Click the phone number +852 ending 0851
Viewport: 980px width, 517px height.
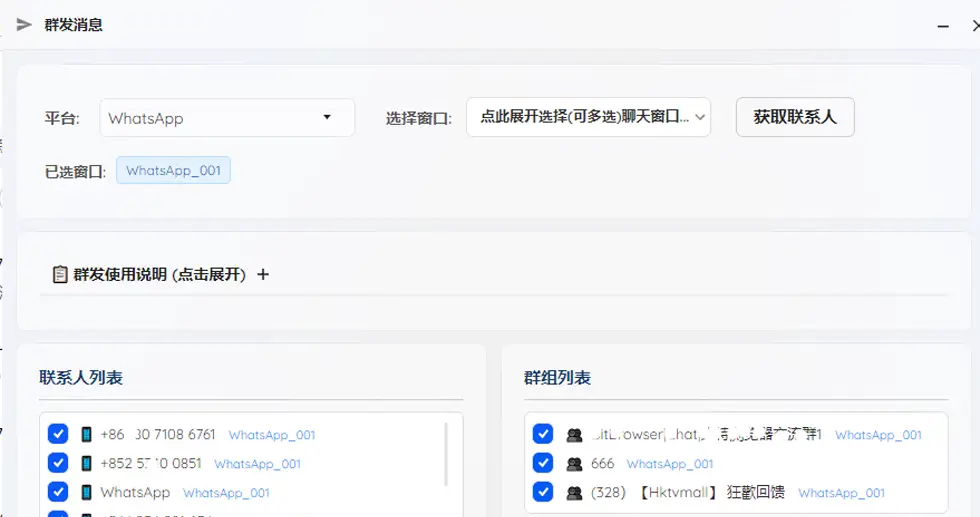pyautogui.click(x=151, y=463)
